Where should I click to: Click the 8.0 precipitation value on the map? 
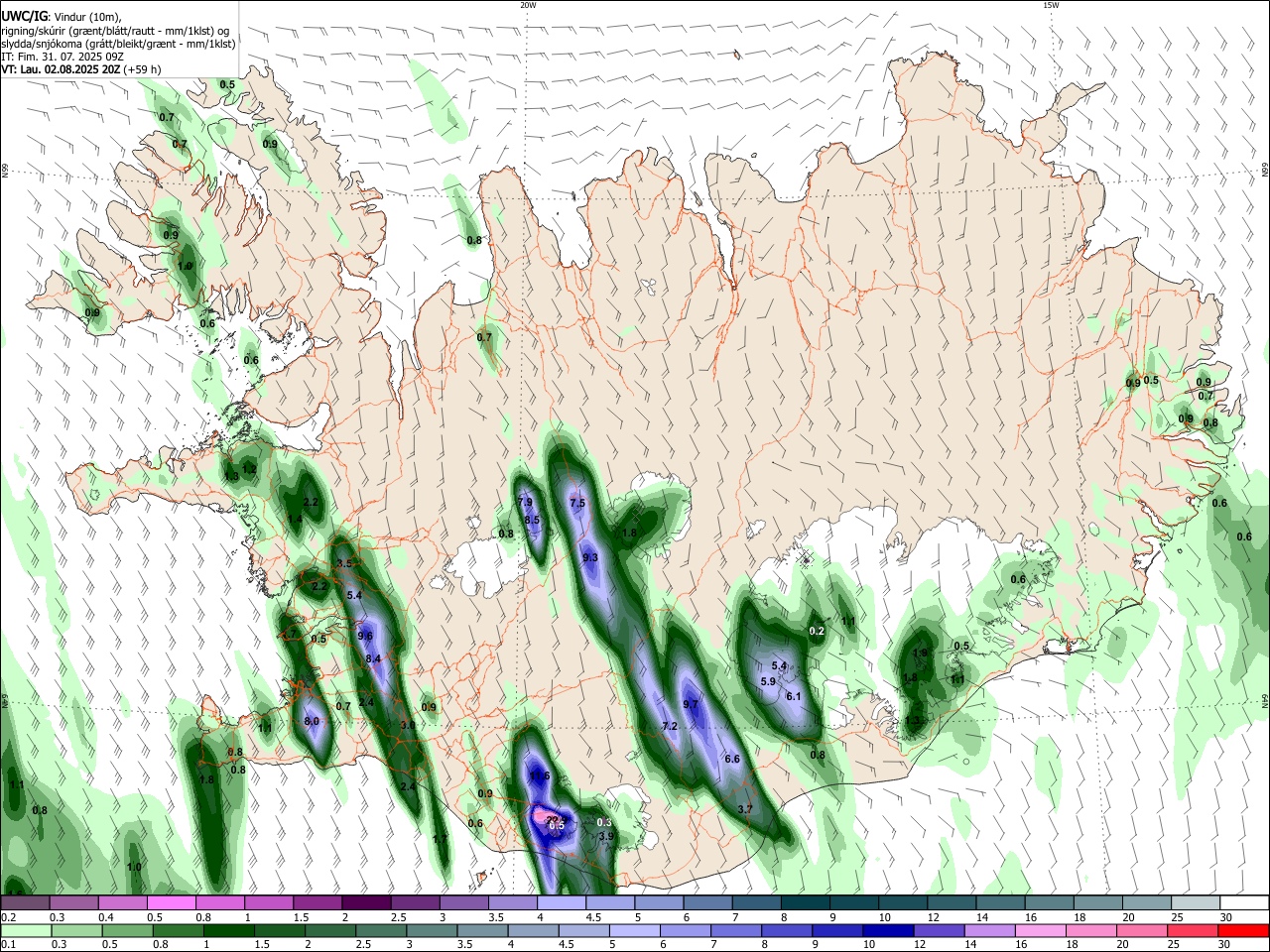[x=312, y=721]
